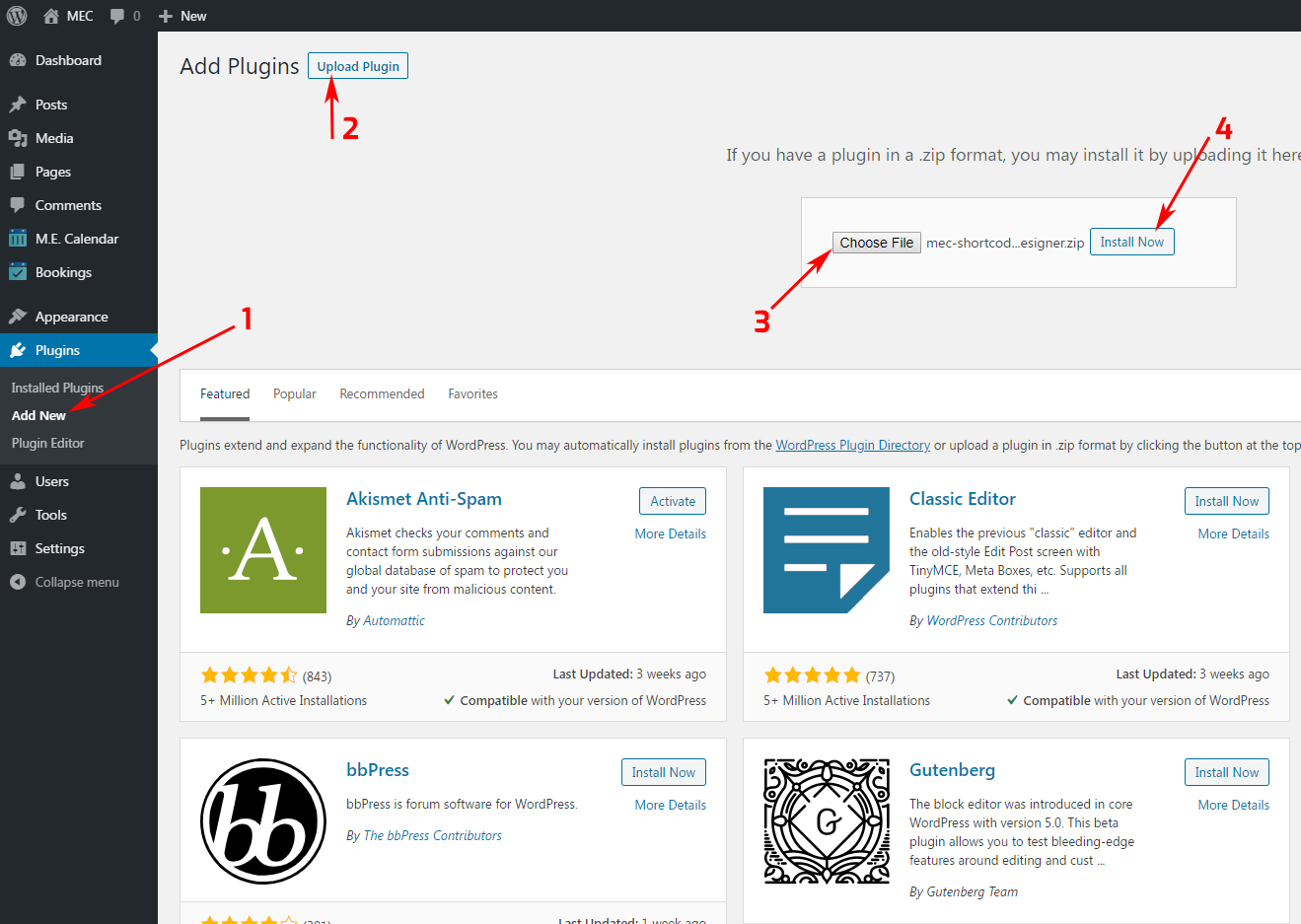Click the Pages icon in sidebar
Screen dimensions: 1301x924
pyautogui.click(x=18, y=172)
